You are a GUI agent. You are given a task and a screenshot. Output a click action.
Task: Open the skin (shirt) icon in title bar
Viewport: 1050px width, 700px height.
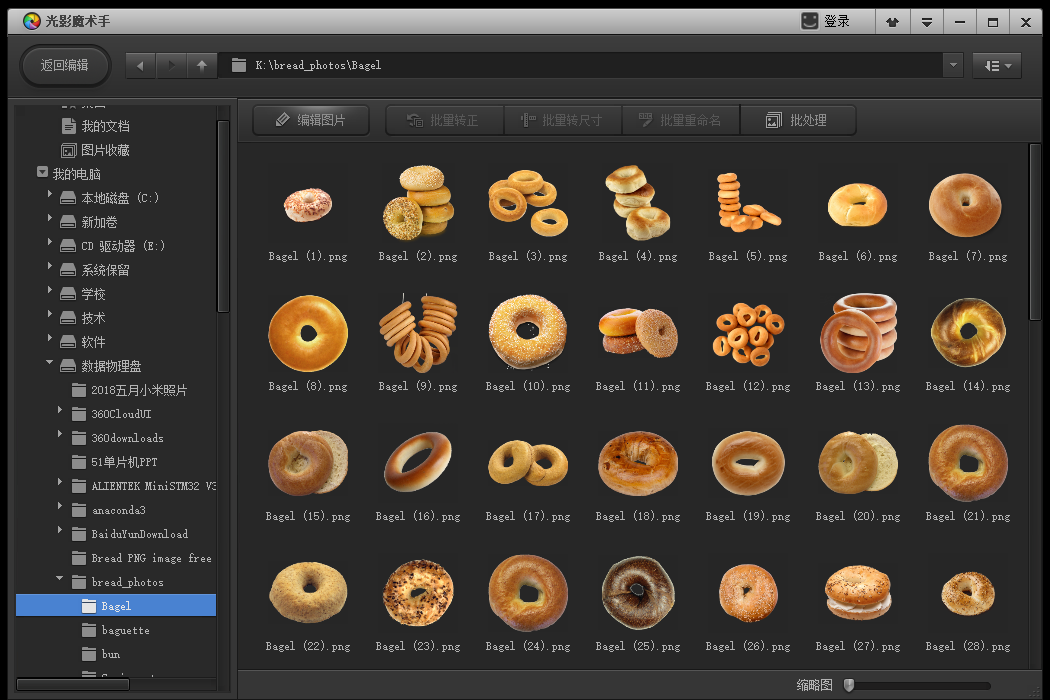[891, 21]
